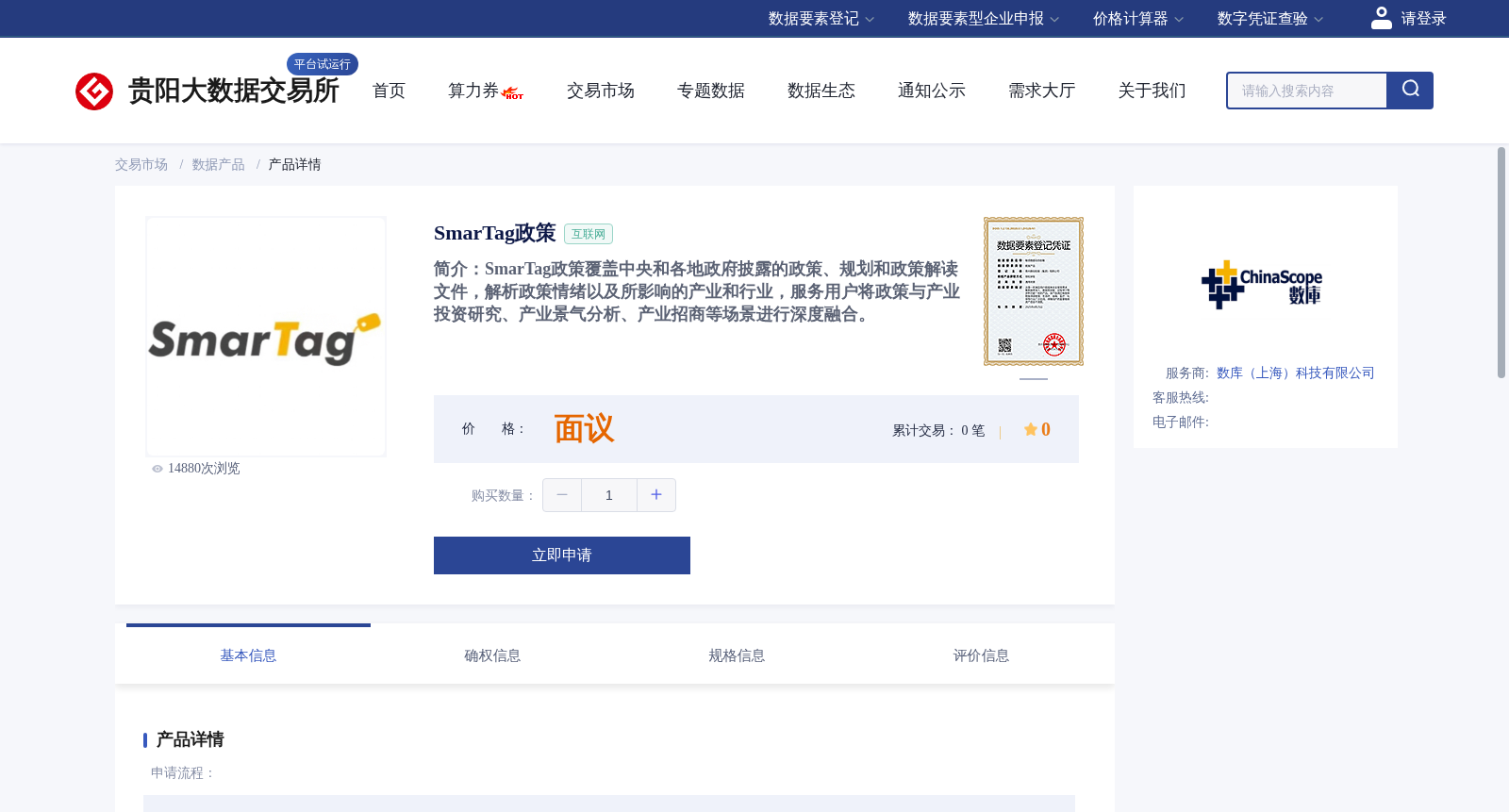This screenshot has height=812, width=1509.
Task: Click the 14880次浏览 text
Action: click(204, 469)
